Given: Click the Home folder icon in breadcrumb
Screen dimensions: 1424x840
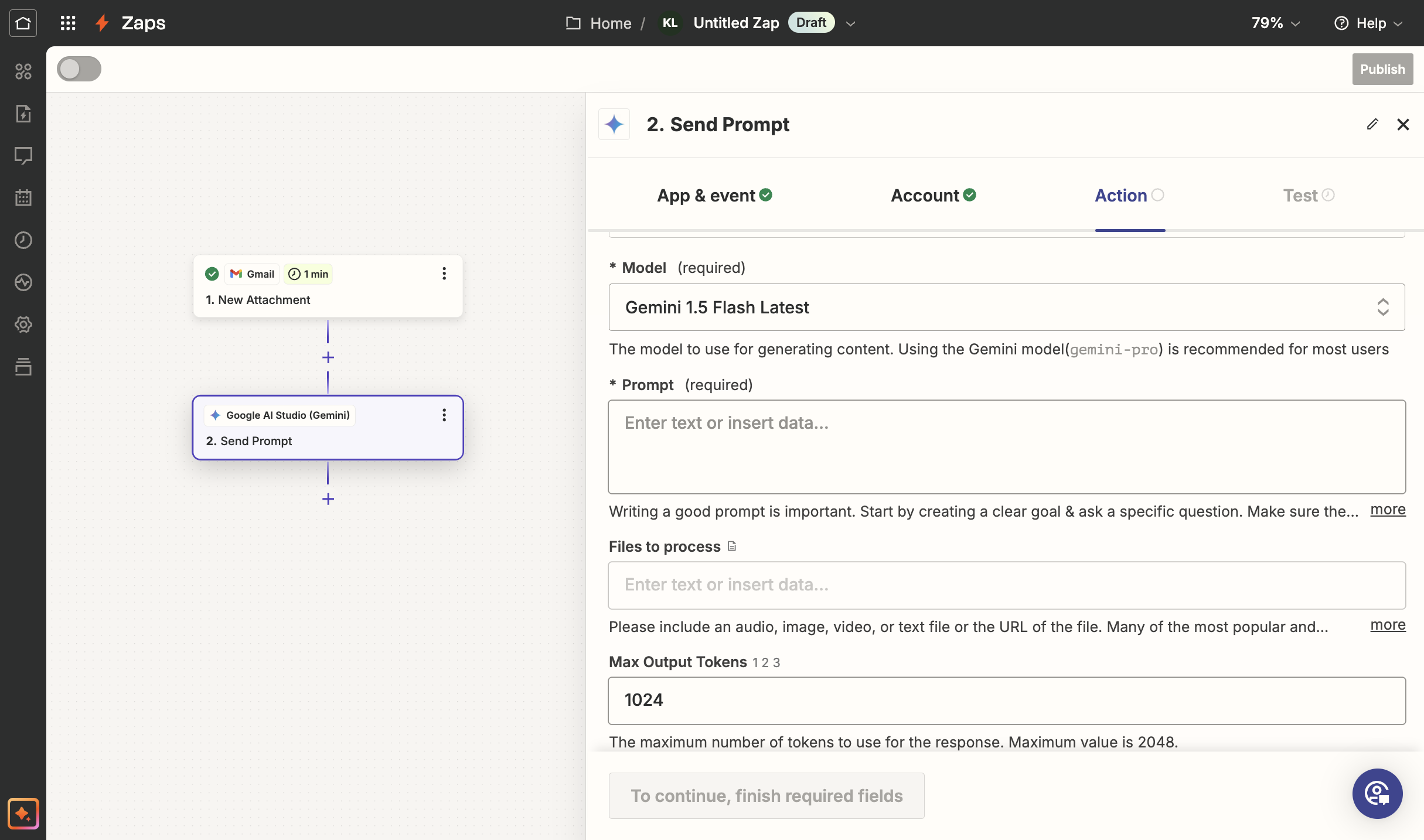Looking at the screenshot, I should (573, 23).
